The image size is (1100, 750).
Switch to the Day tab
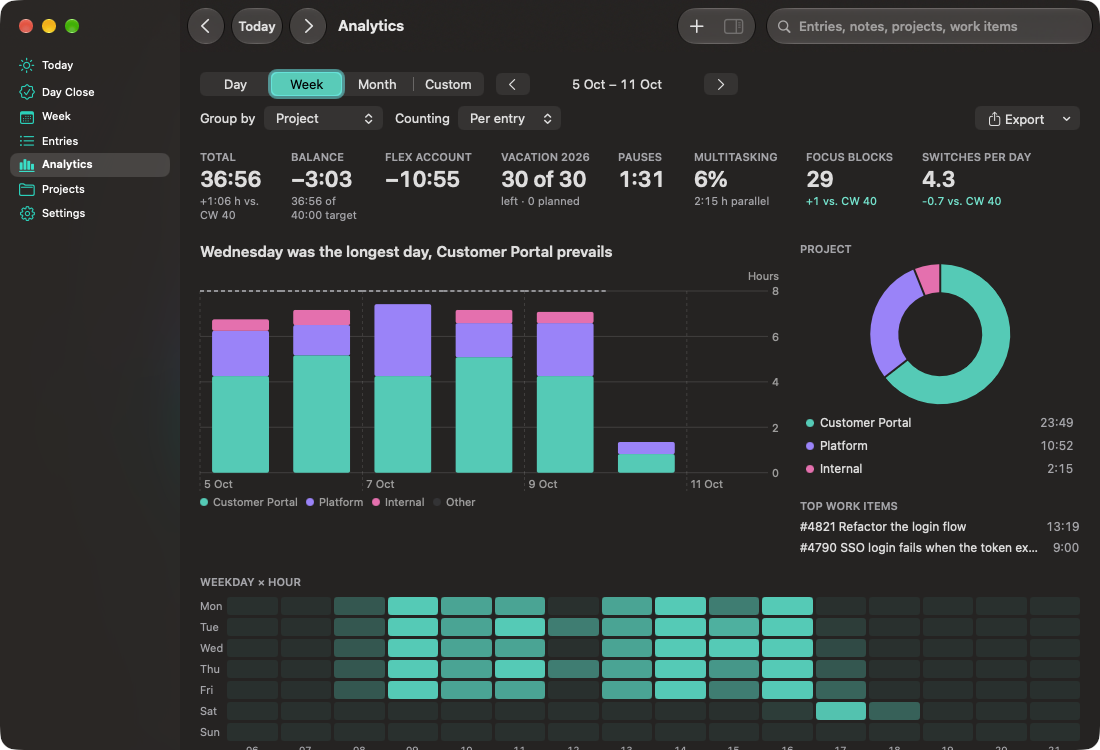tap(235, 84)
